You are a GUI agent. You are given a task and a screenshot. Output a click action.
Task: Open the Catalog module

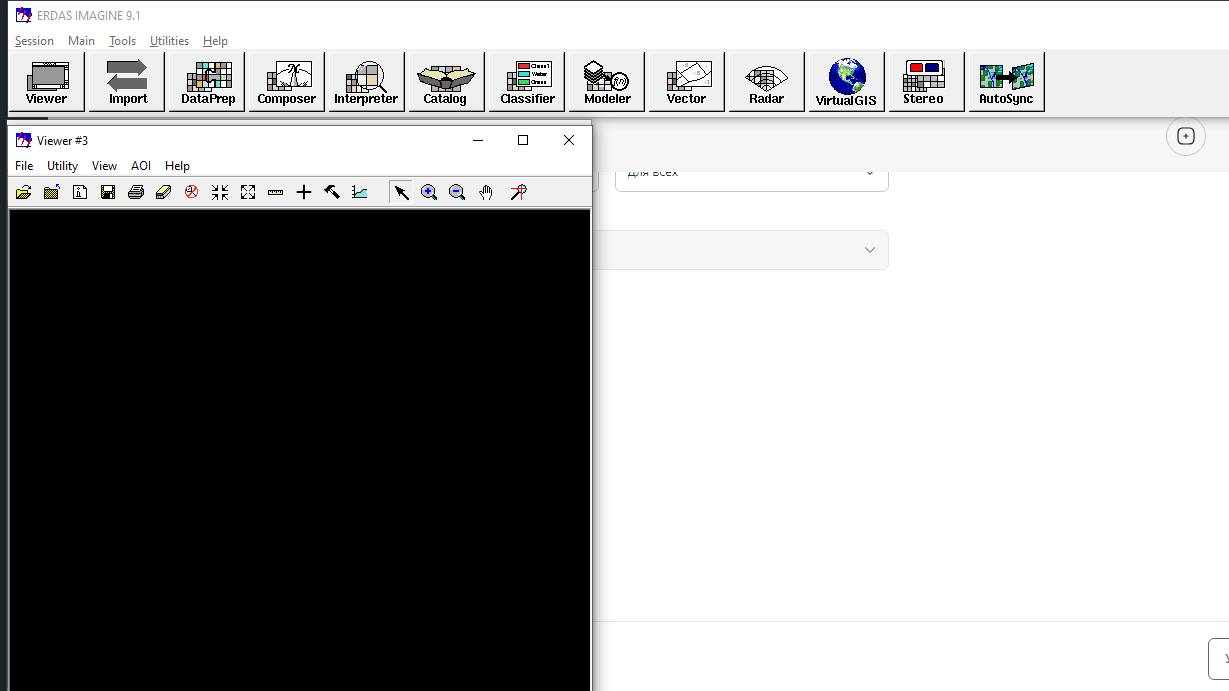point(445,82)
